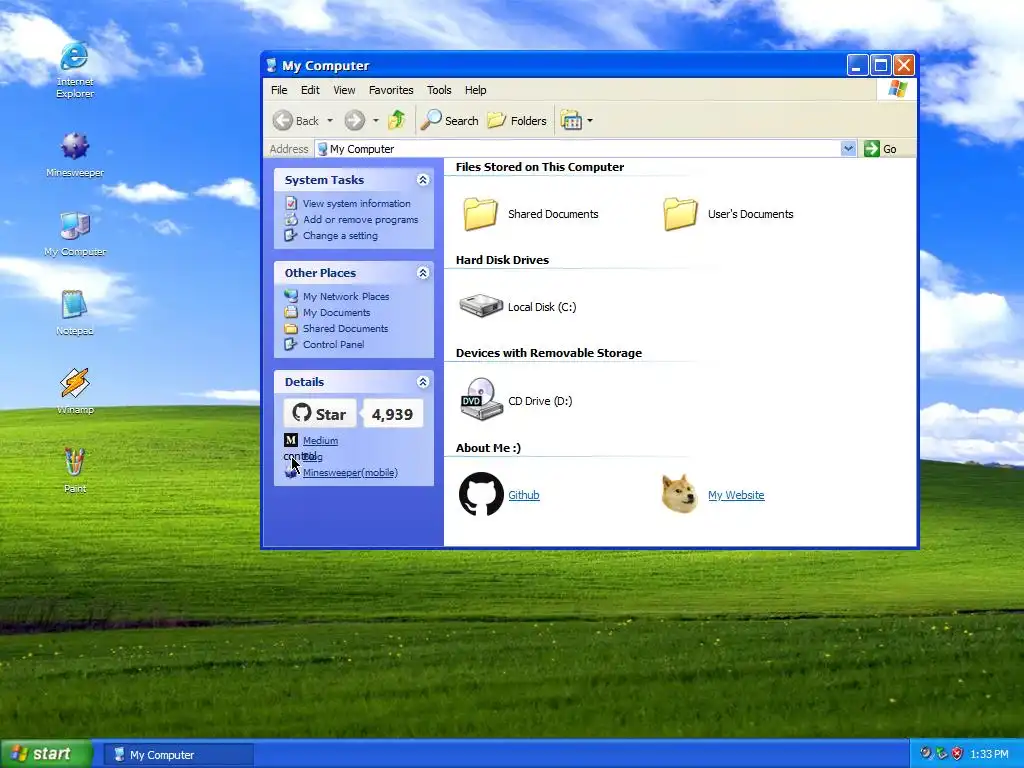1024x768 pixels.
Task: Maximize the My Computer window
Action: [880, 65]
